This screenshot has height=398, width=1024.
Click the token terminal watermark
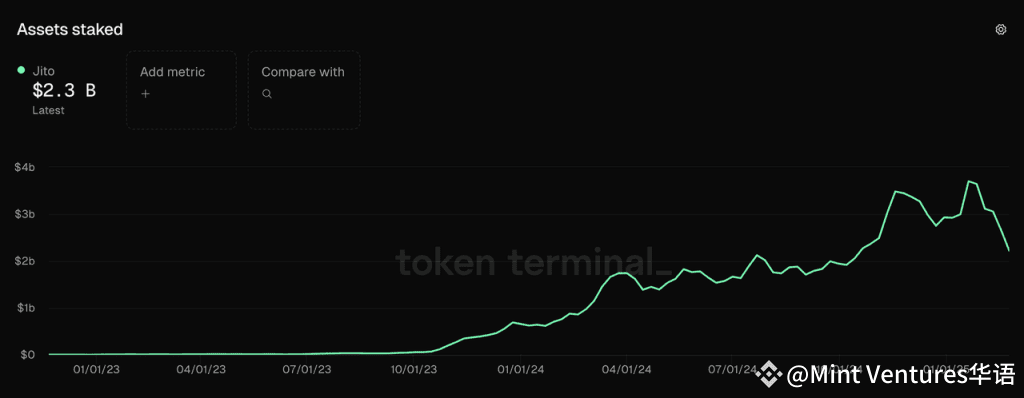tap(533, 262)
